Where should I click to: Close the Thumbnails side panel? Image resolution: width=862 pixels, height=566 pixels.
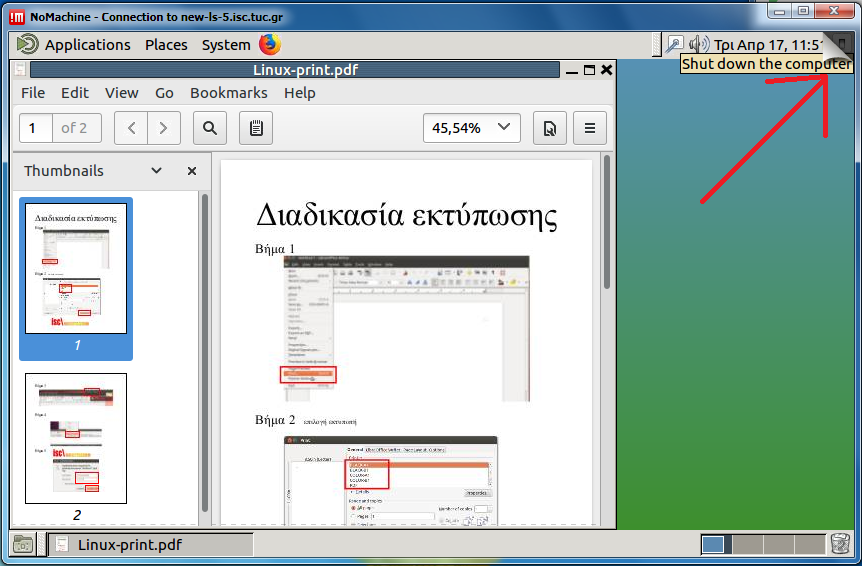coord(192,171)
